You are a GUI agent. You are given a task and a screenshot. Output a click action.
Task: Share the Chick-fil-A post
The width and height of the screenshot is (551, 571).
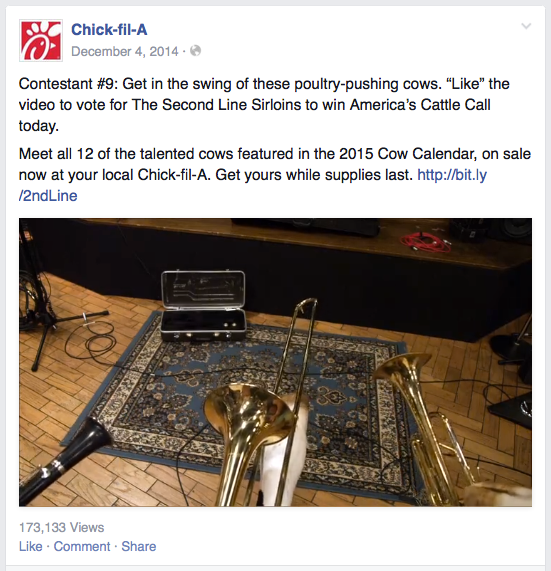(x=139, y=546)
